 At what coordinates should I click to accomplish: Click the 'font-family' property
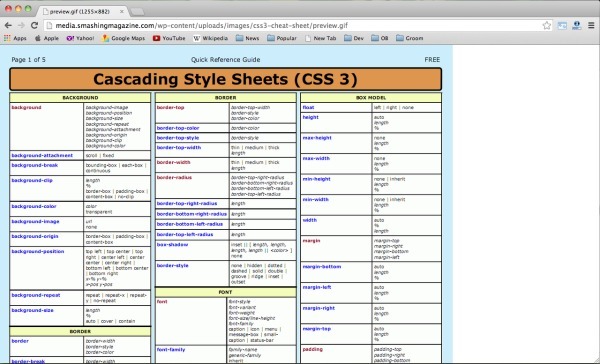[x=171, y=350]
